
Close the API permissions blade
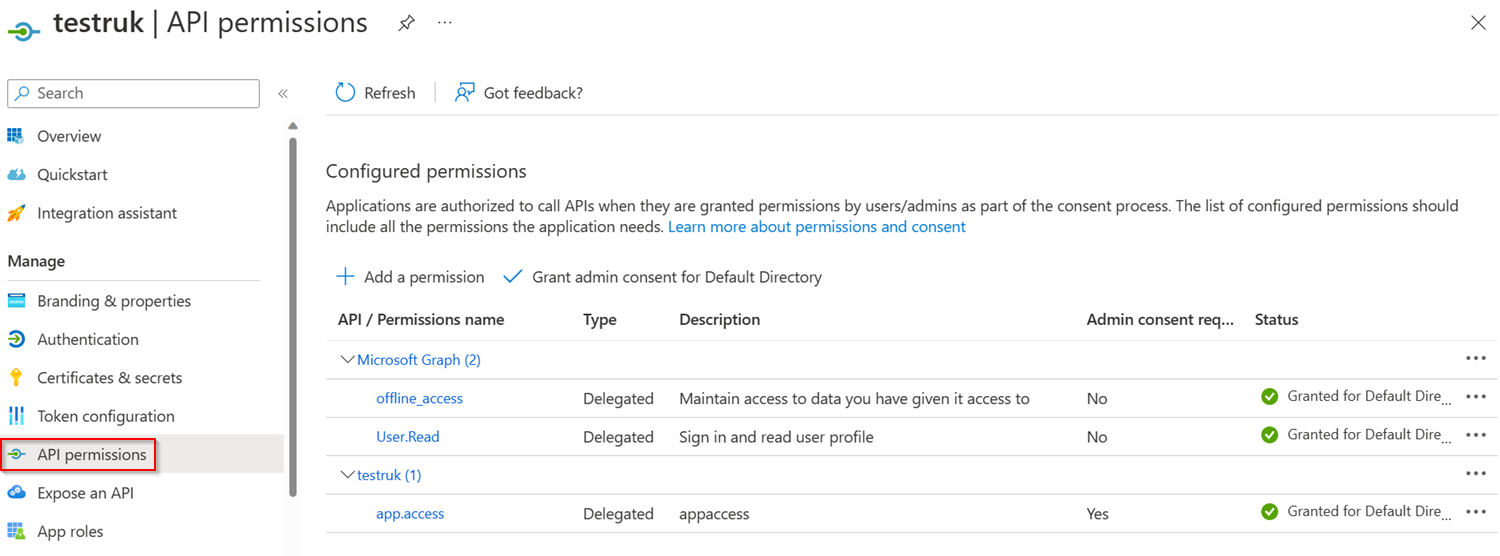click(1478, 23)
